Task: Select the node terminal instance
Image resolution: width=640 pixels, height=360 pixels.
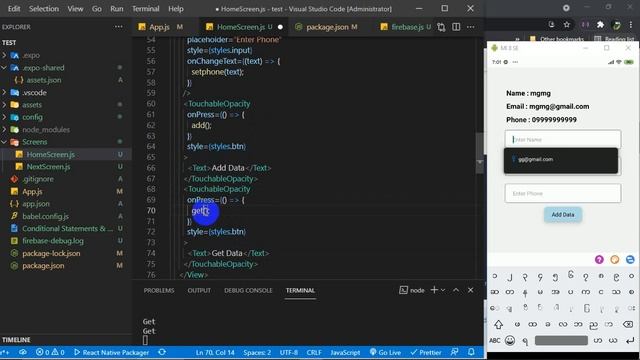Action: (x=411, y=290)
